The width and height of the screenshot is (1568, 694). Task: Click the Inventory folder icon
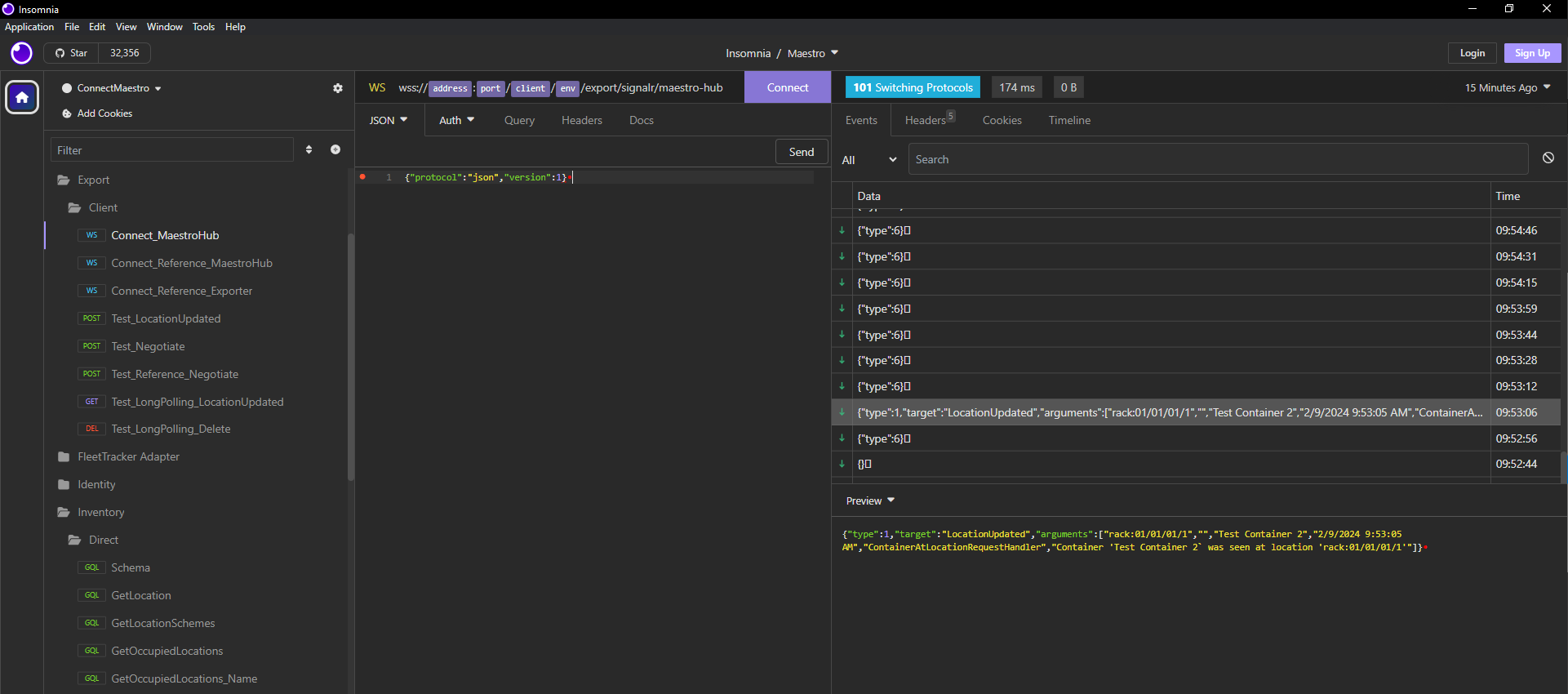coord(64,512)
